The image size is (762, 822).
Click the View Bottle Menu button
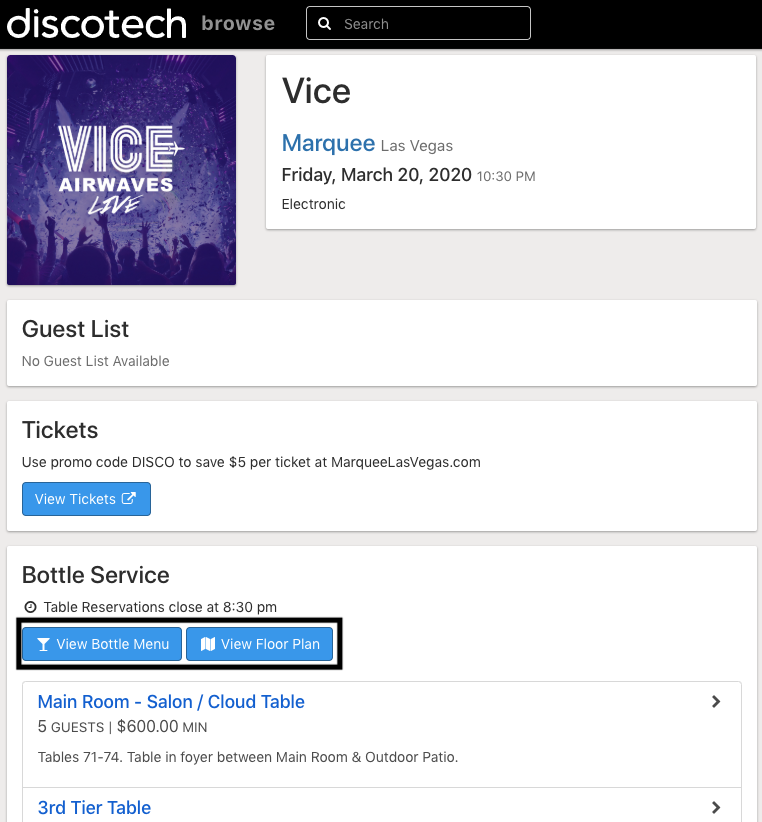pos(100,644)
